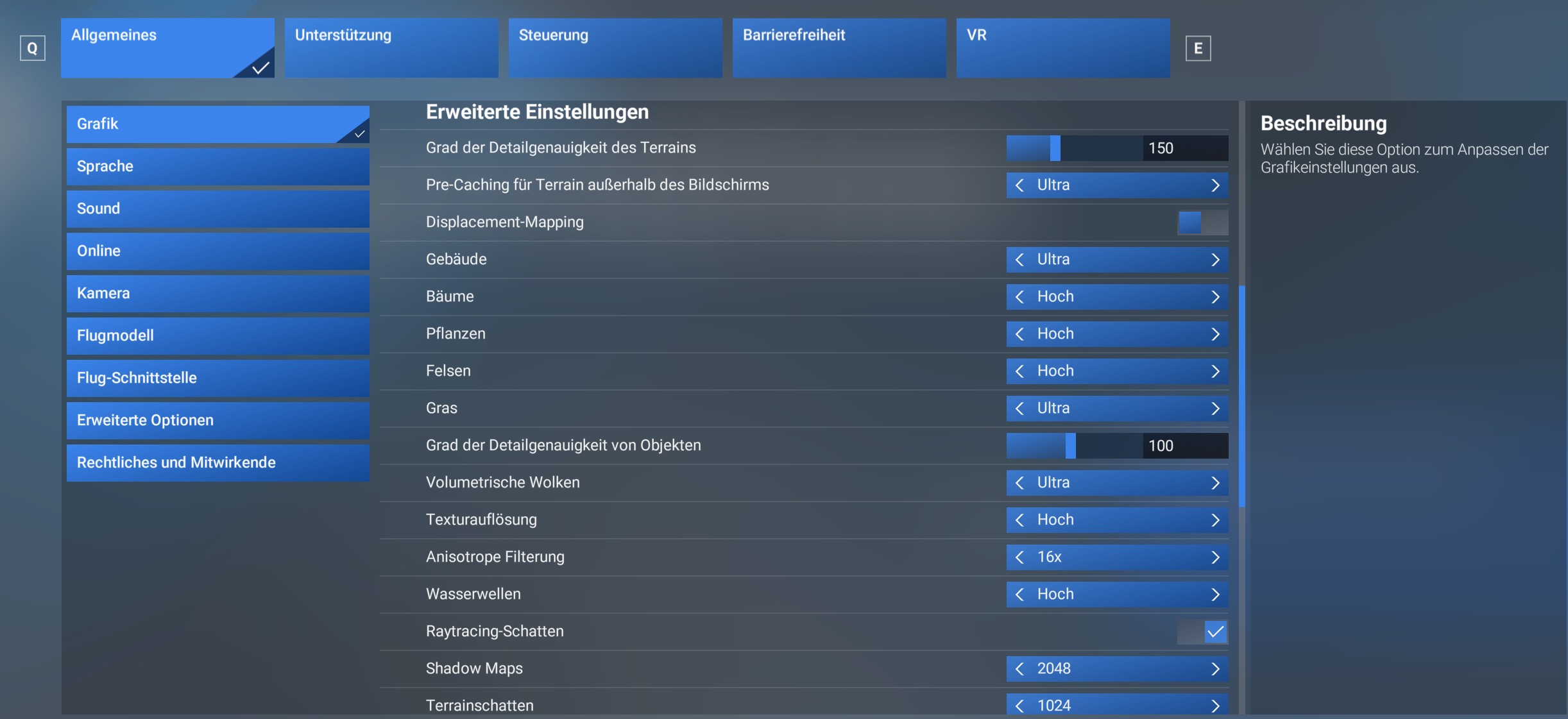Click the settings list vertical scrollbar
Image resolution: width=1568 pixels, height=719 pixels.
click(1242, 396)
